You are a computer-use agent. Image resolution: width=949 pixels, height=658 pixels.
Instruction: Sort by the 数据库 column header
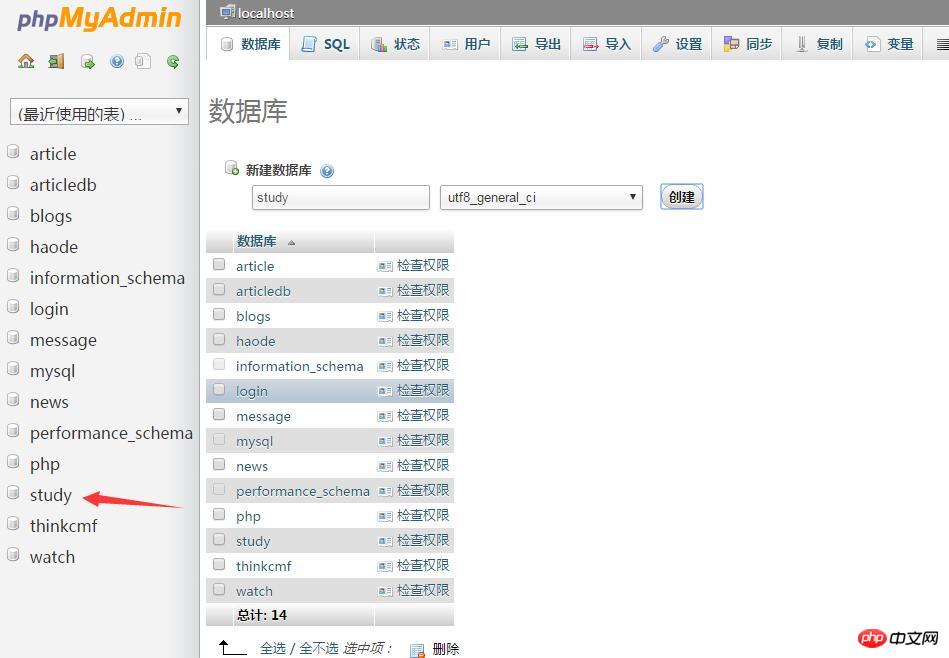pos(256,241)
